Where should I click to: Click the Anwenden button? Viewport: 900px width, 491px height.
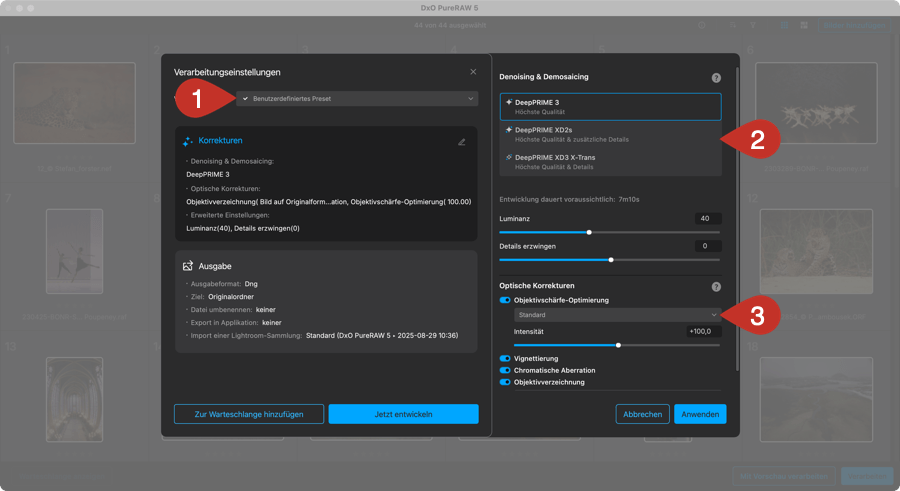pyautogui.click(x=700, y=414)
